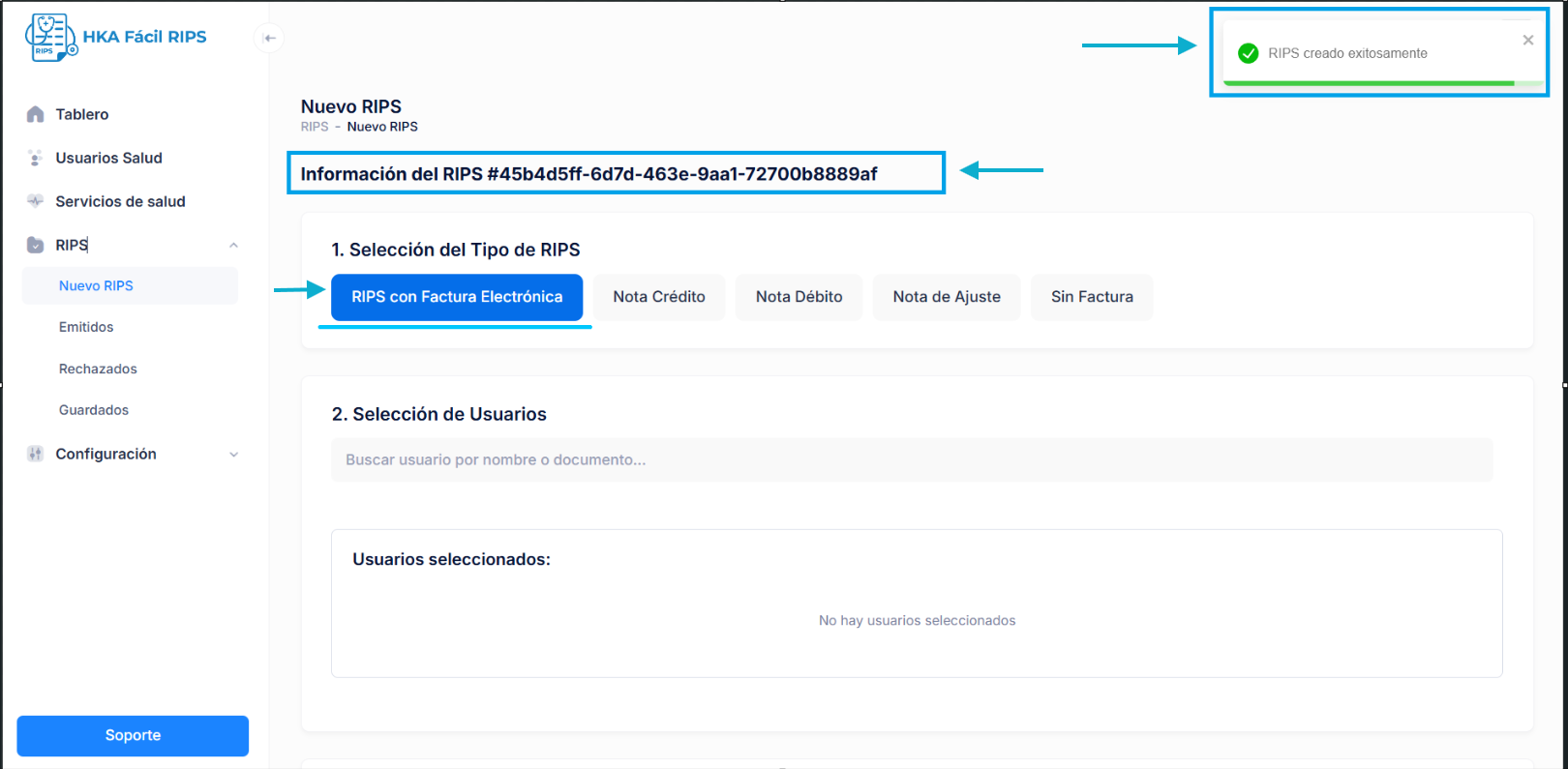Select RIPS con Factura Electrónica type

(x=457, y=297)
